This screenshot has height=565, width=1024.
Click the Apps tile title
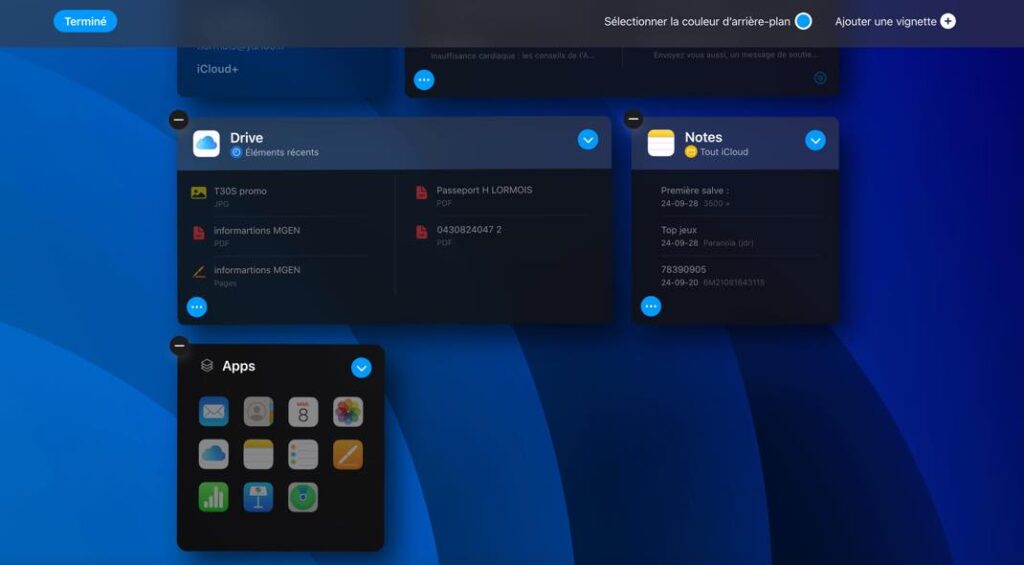[238, 366]
